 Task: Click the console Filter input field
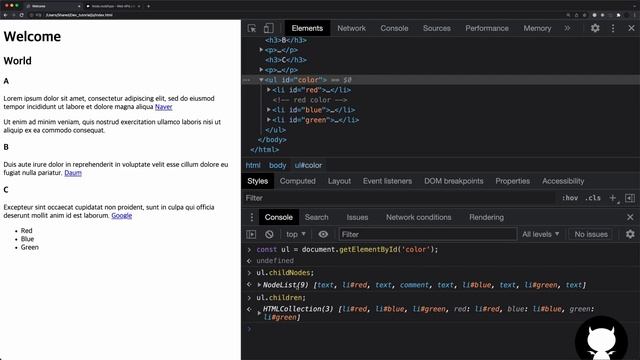click(427, 234)
